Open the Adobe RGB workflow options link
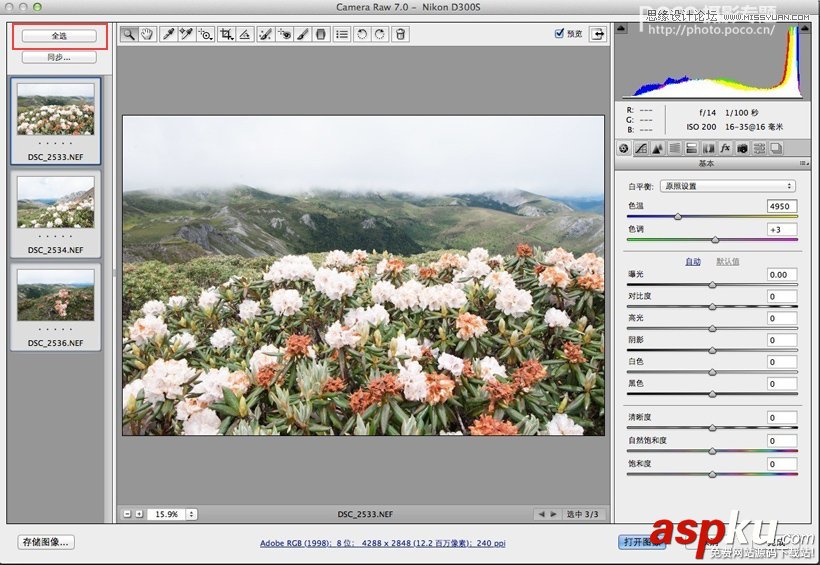The image size is (820, 565). click(x=383, y=544)
